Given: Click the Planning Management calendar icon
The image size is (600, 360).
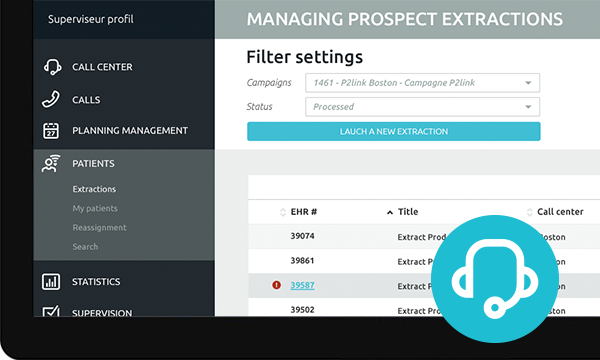Looking at the screenshot, I should pyautogui.click(x=51, y=130).
